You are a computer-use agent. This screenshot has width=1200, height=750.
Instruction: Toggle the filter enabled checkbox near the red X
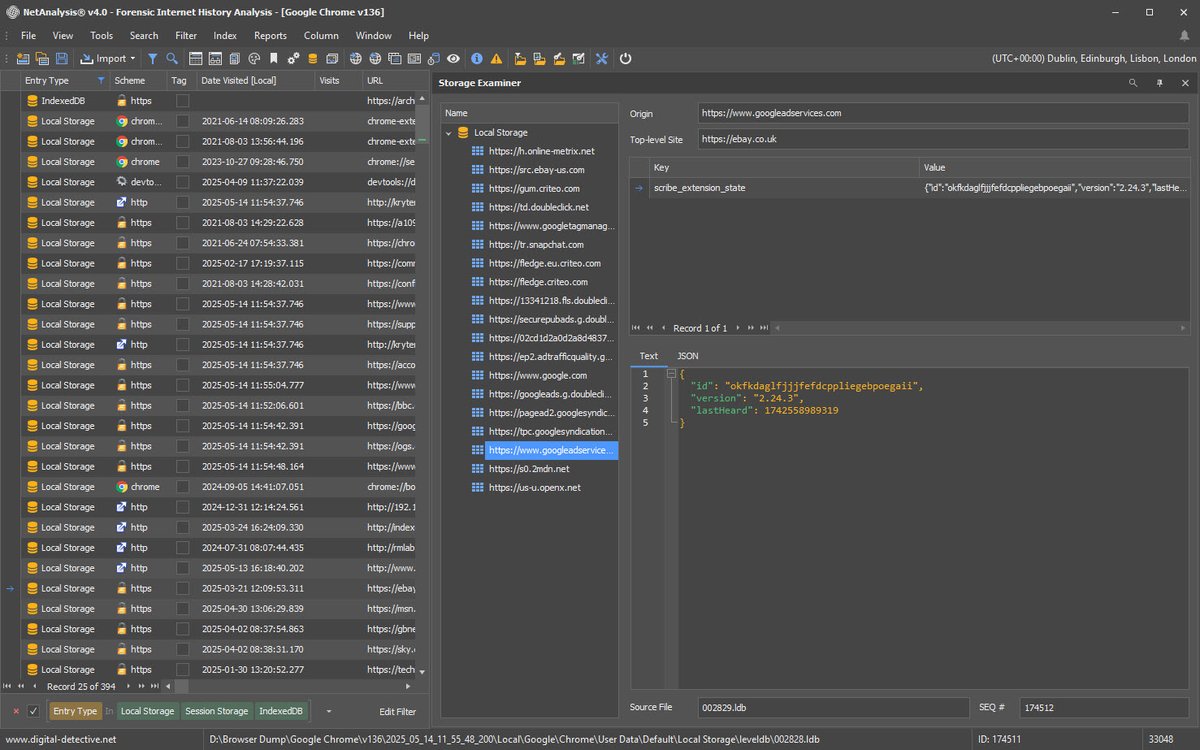click(x=33, y=711)
